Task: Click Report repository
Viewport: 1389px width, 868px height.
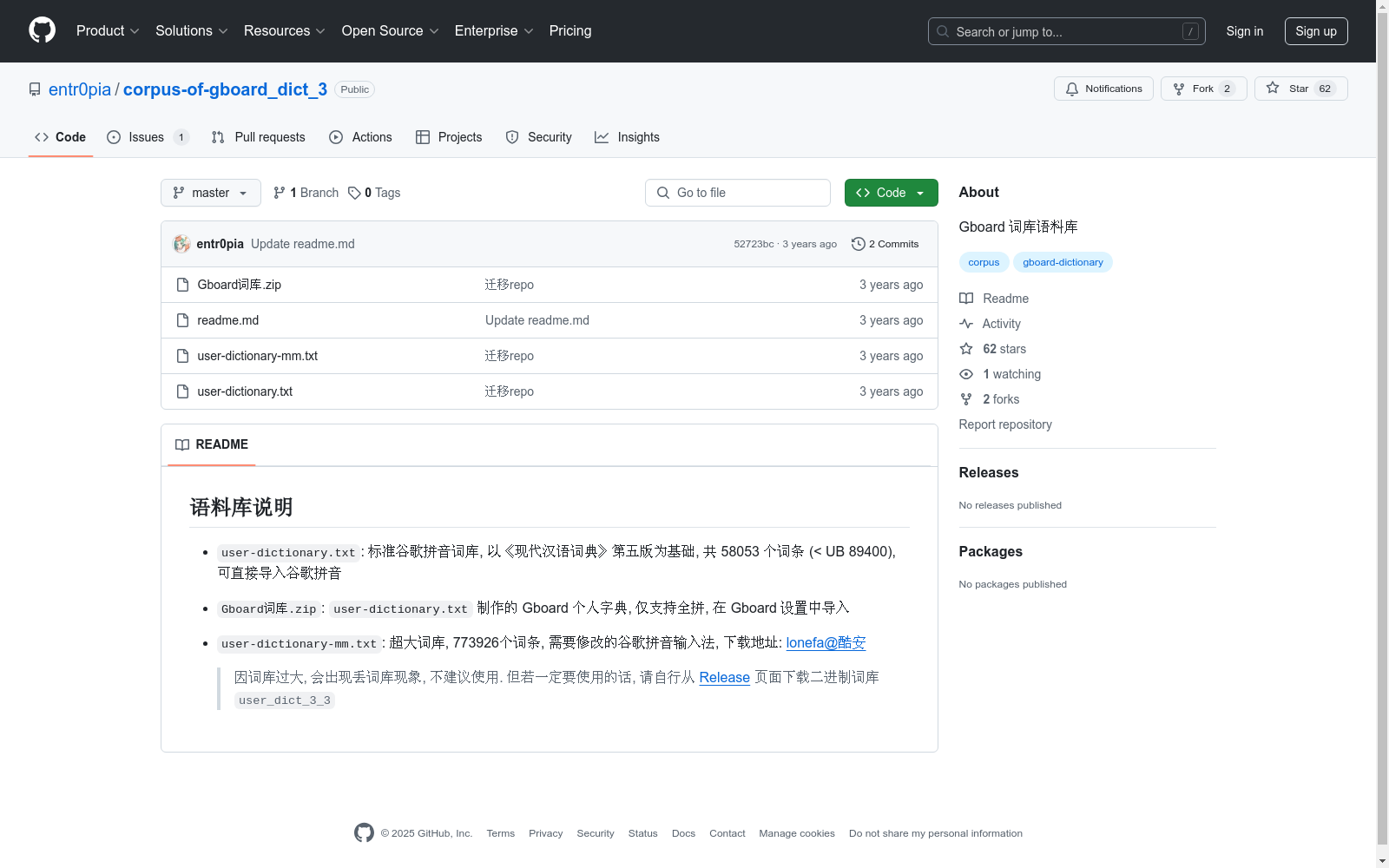Action: 1005,424
